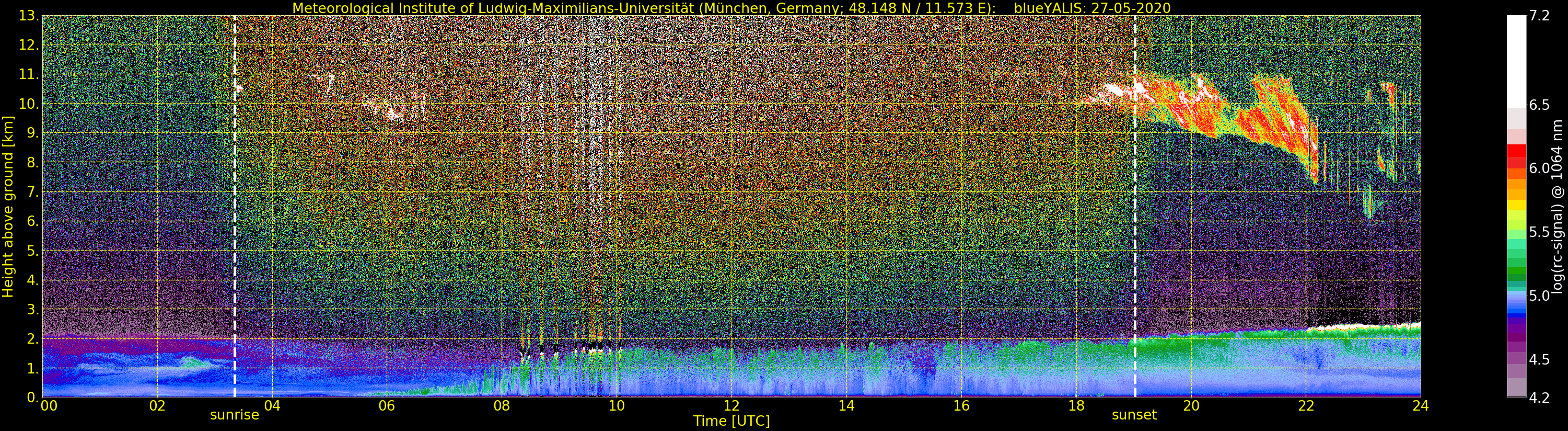Click the 'Height above ground [km]' axis label

pos(8,206)
